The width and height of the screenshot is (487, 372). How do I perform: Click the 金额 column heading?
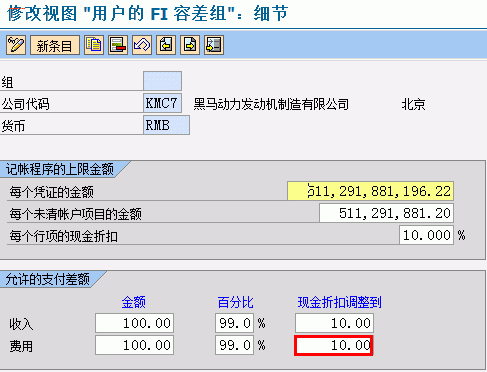[x=134, y=302]
